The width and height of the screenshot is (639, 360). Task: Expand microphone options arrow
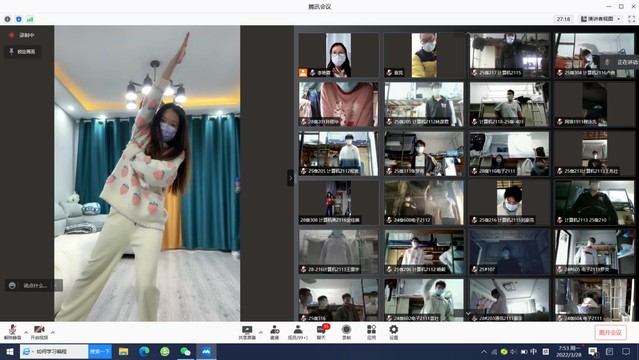26,332
